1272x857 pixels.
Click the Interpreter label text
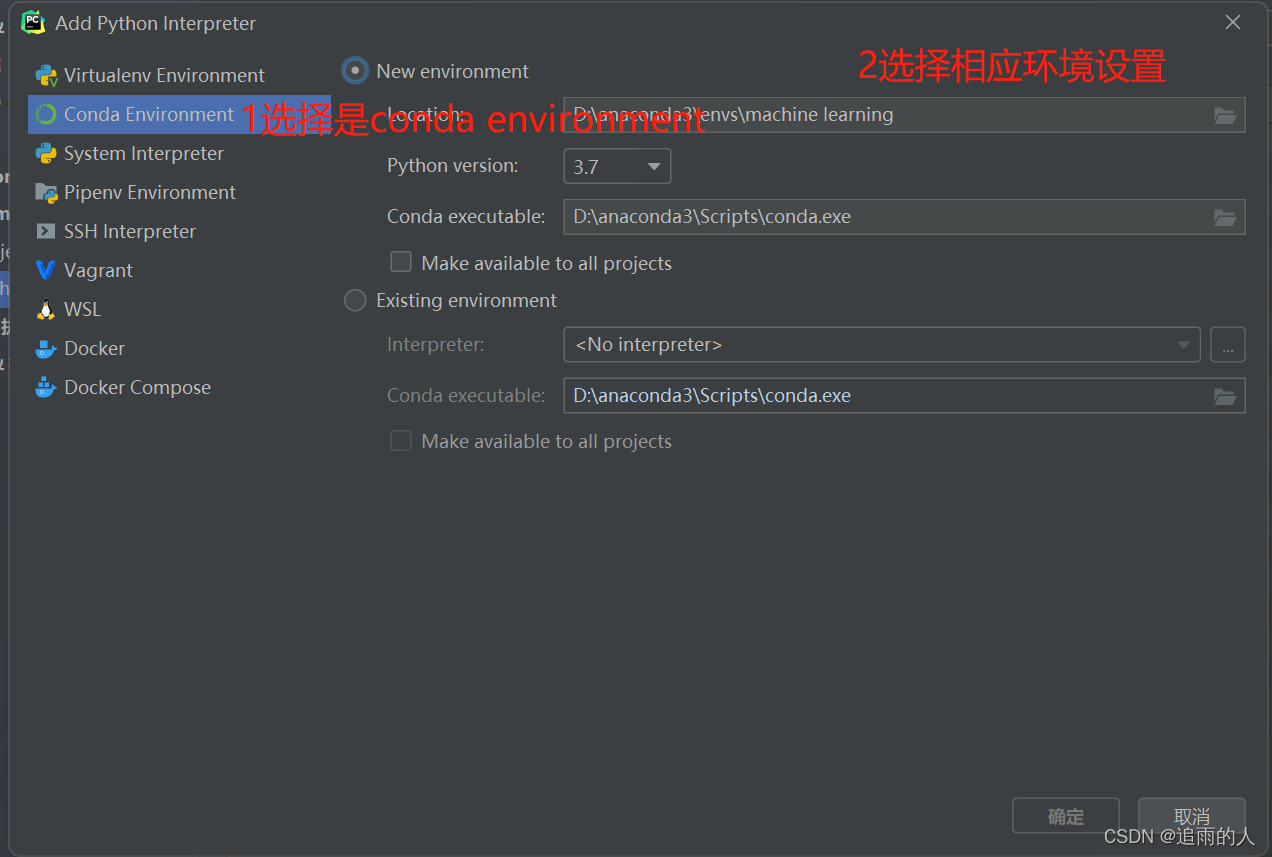[x=435, y=345]
